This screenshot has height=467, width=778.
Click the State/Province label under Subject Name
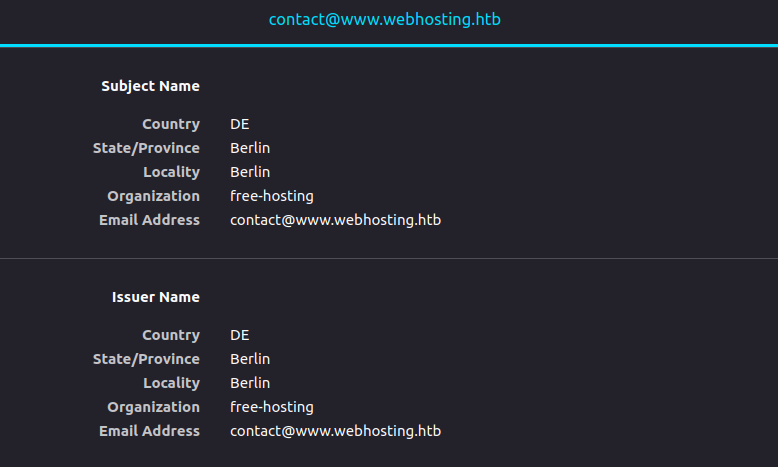click(x=146, y=148)
